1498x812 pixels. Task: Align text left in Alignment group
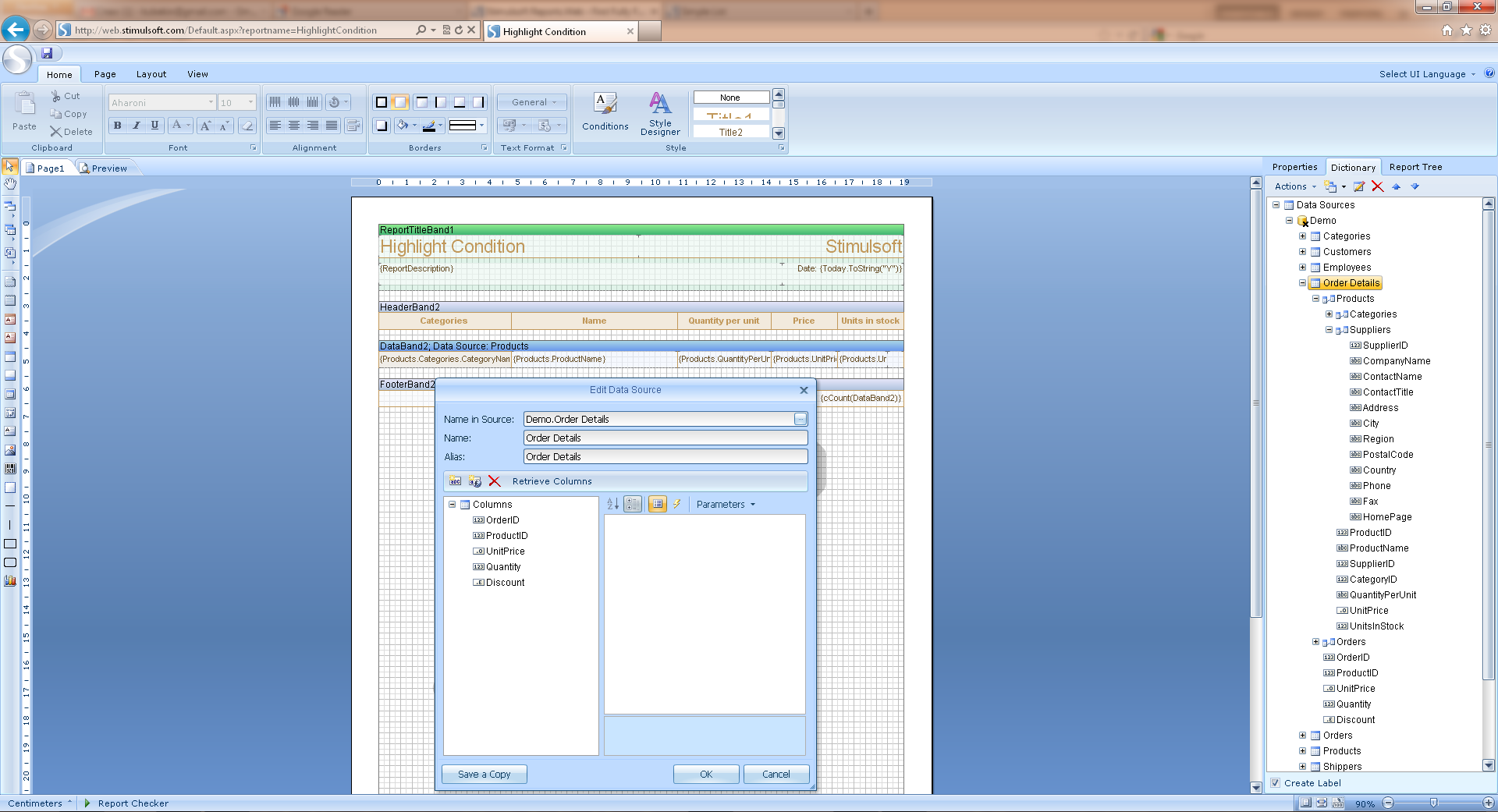click(275, 126)
